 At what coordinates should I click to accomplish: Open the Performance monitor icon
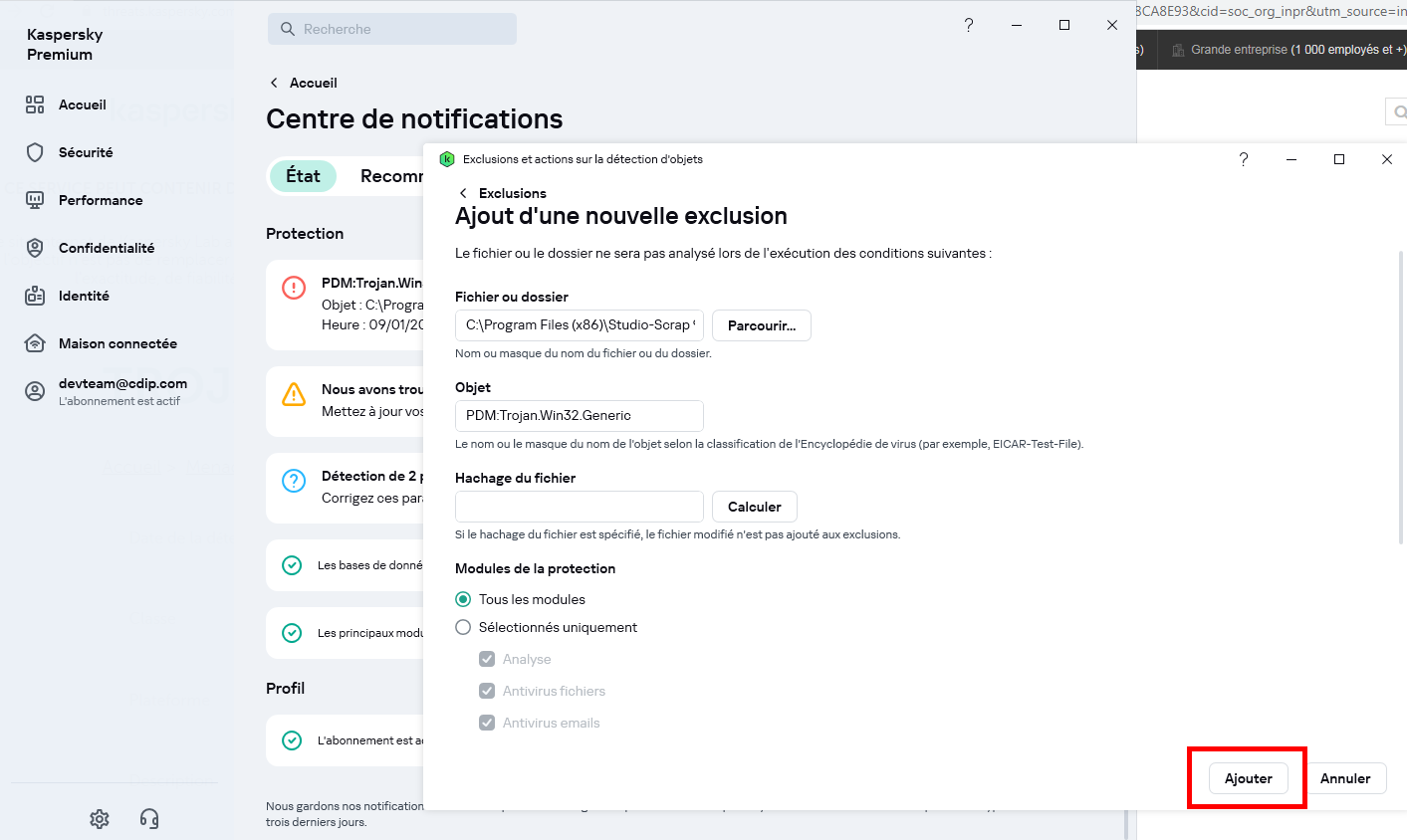click(x=35, y=200)
